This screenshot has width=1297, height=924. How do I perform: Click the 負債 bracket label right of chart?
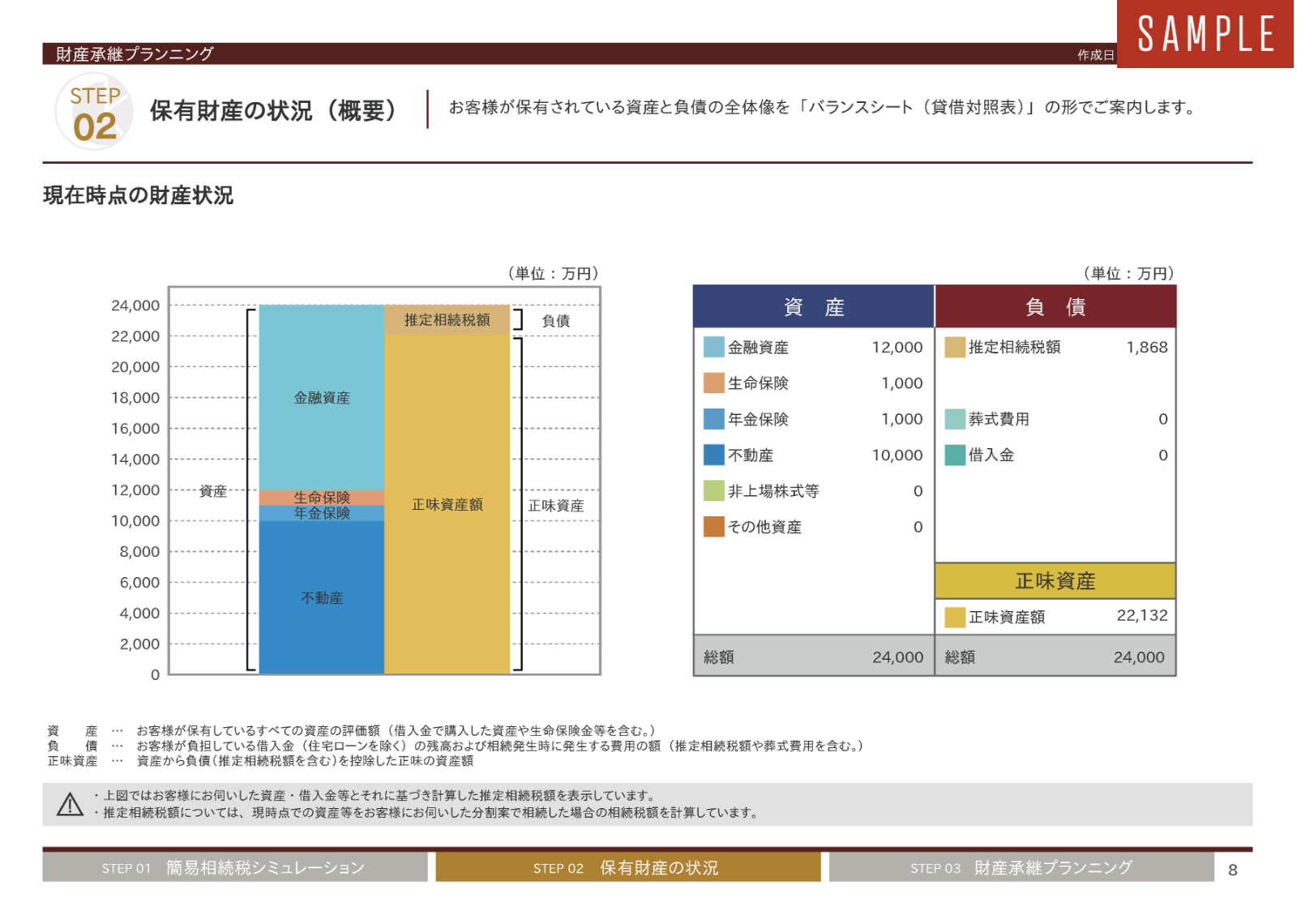coord(556,320)
